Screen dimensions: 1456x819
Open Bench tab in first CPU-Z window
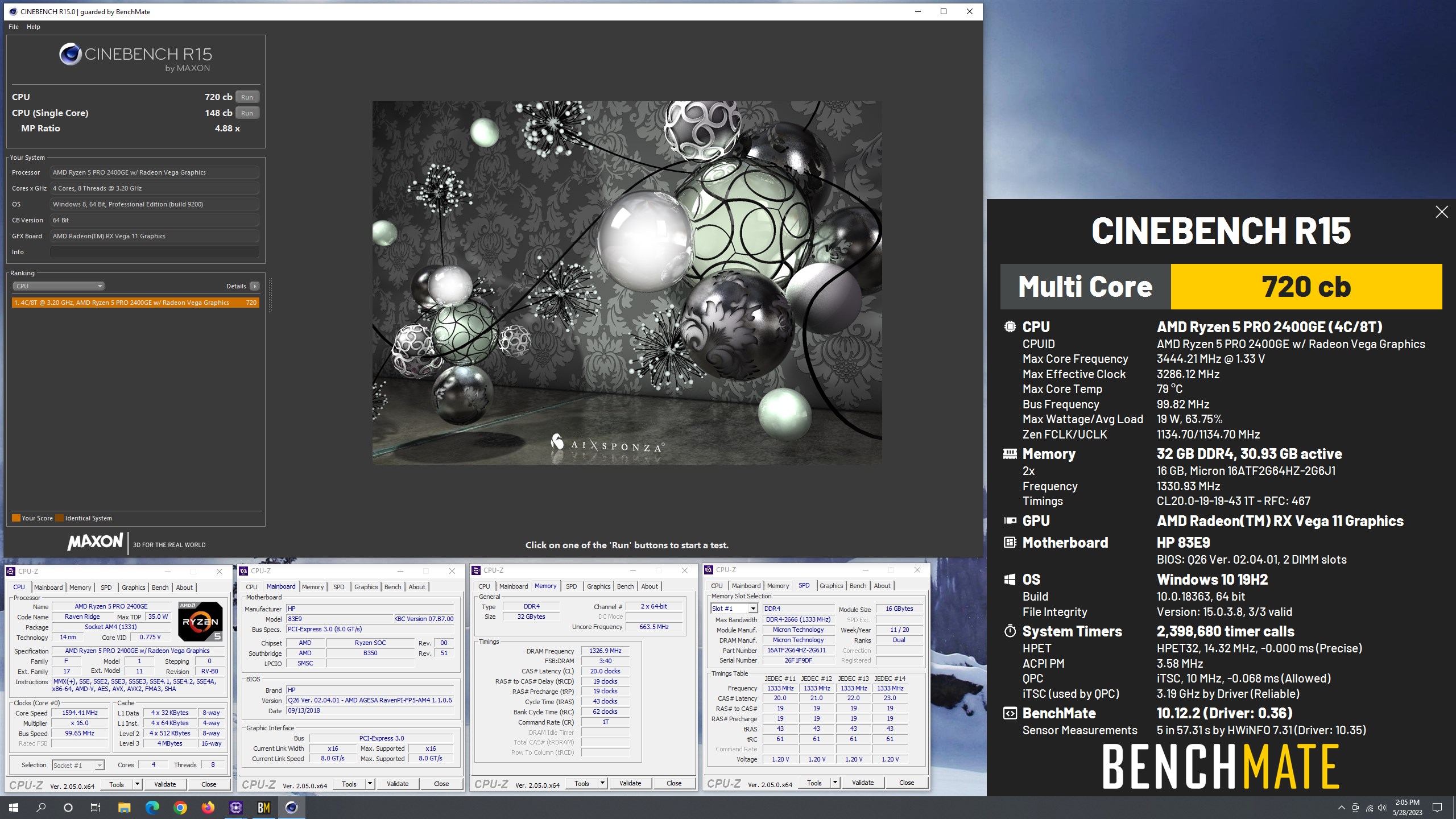tap(160, 588)
